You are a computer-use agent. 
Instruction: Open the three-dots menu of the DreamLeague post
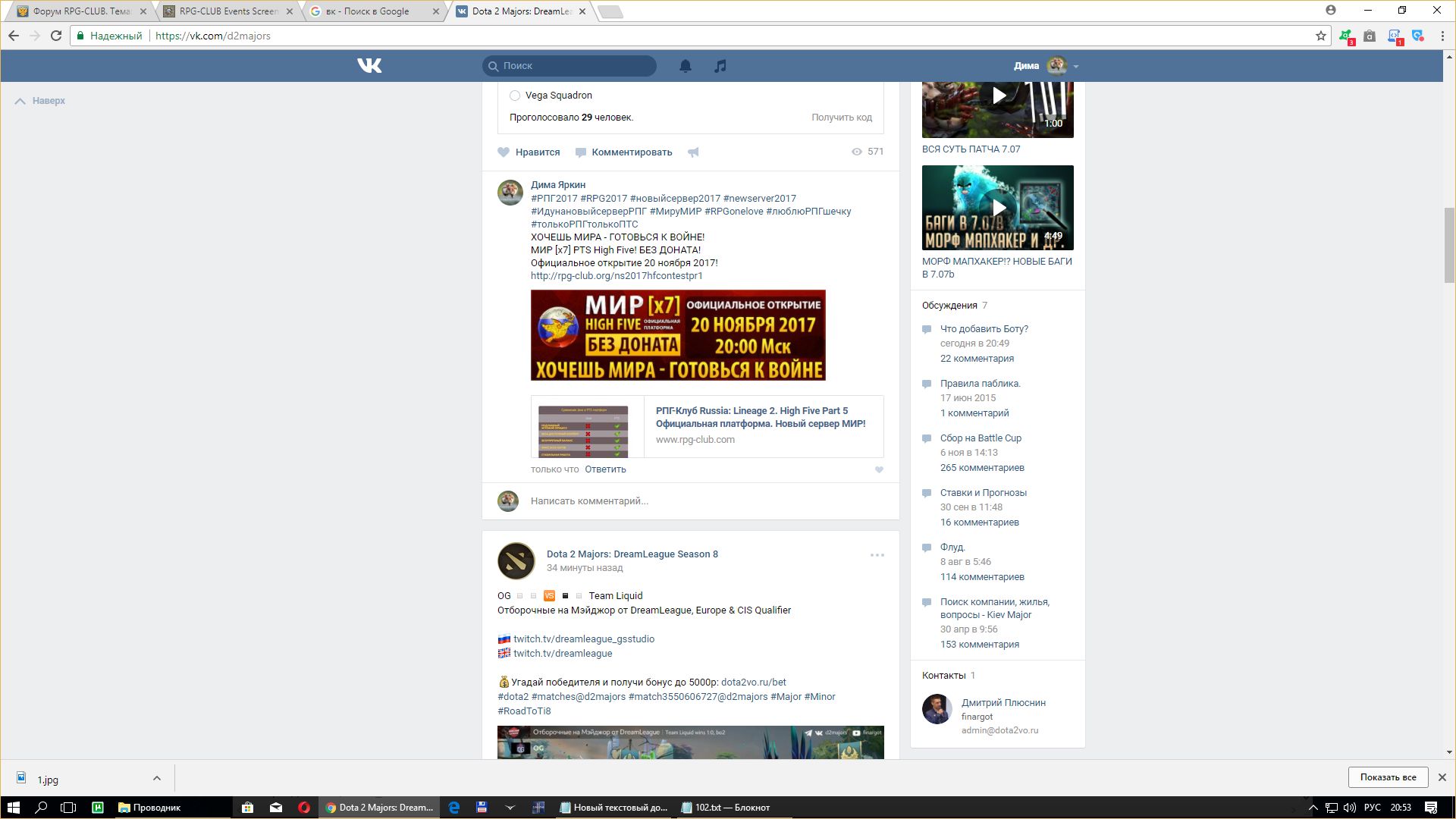click(x=877, y=555)
